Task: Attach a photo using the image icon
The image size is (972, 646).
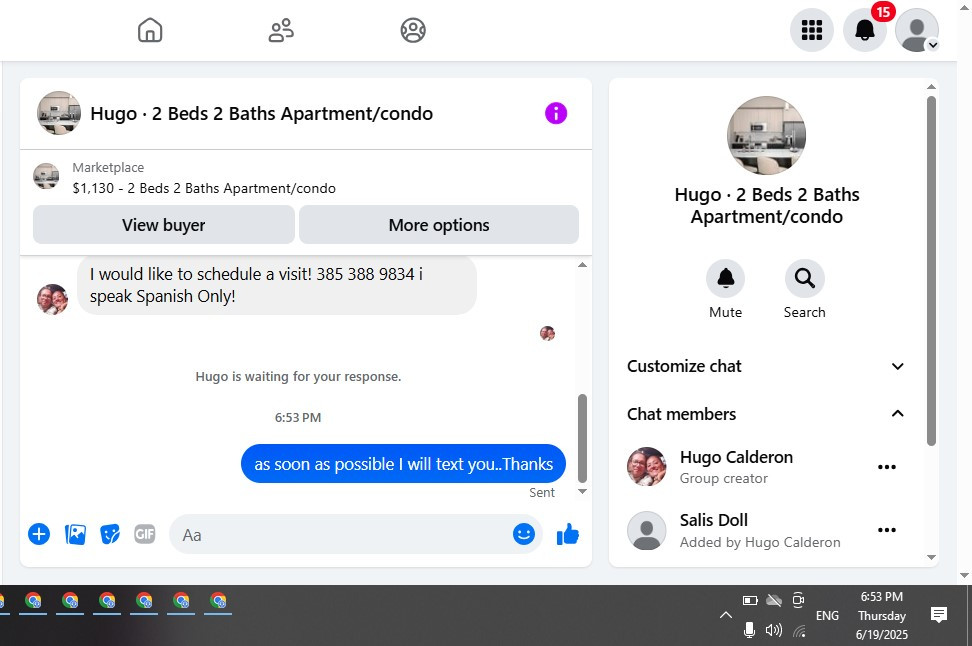Action: pyautogui.click(x=75, y=534)
